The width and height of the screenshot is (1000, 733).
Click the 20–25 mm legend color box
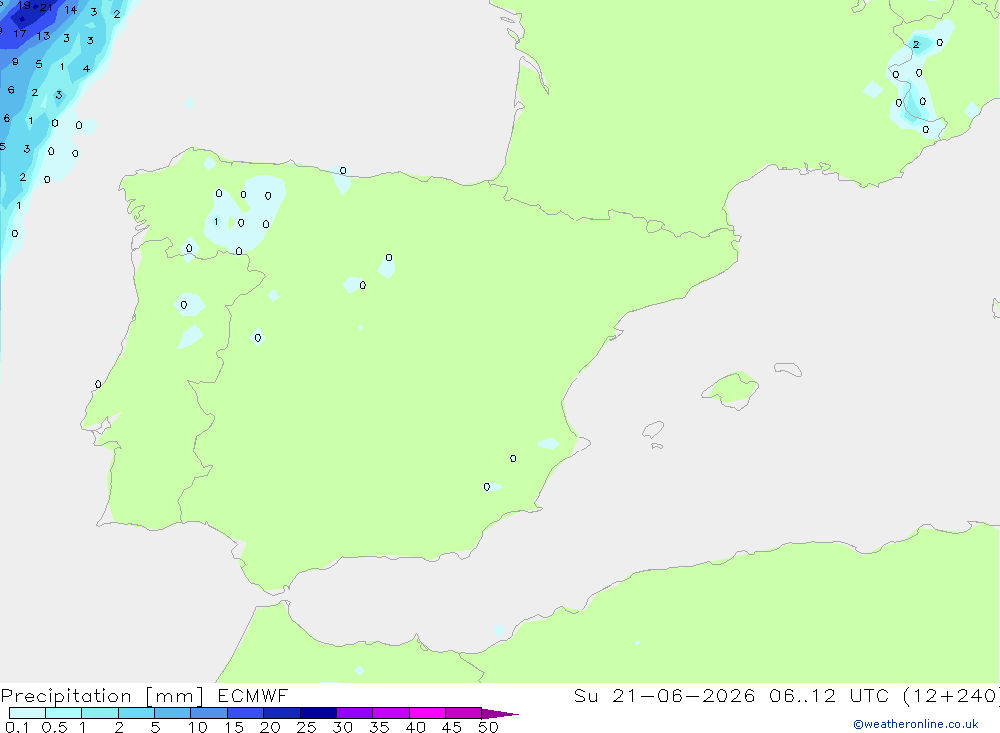click(282, 713)
